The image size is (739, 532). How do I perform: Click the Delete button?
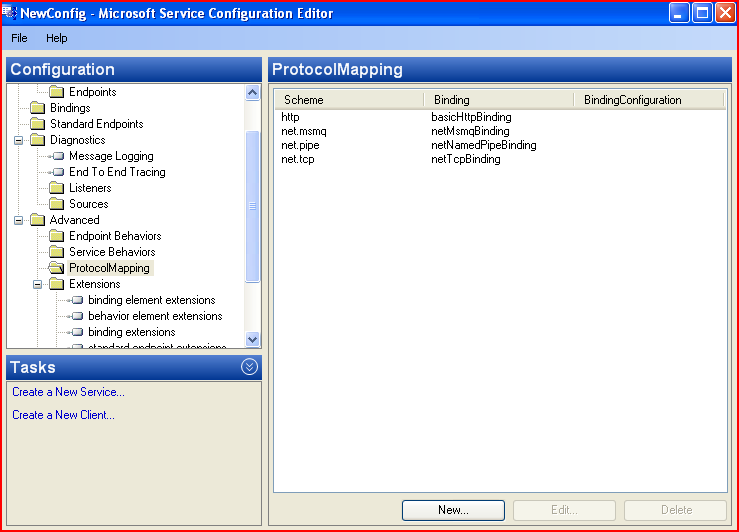point(676,510)
